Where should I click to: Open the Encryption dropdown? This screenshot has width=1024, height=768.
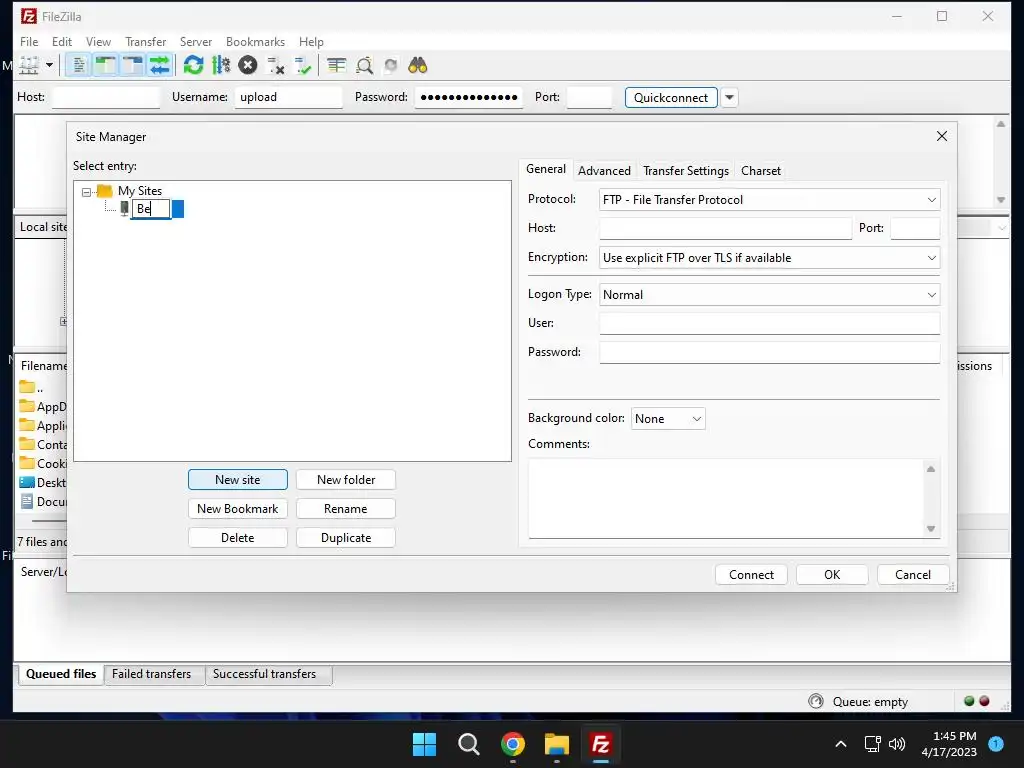(x=769, y=258)
